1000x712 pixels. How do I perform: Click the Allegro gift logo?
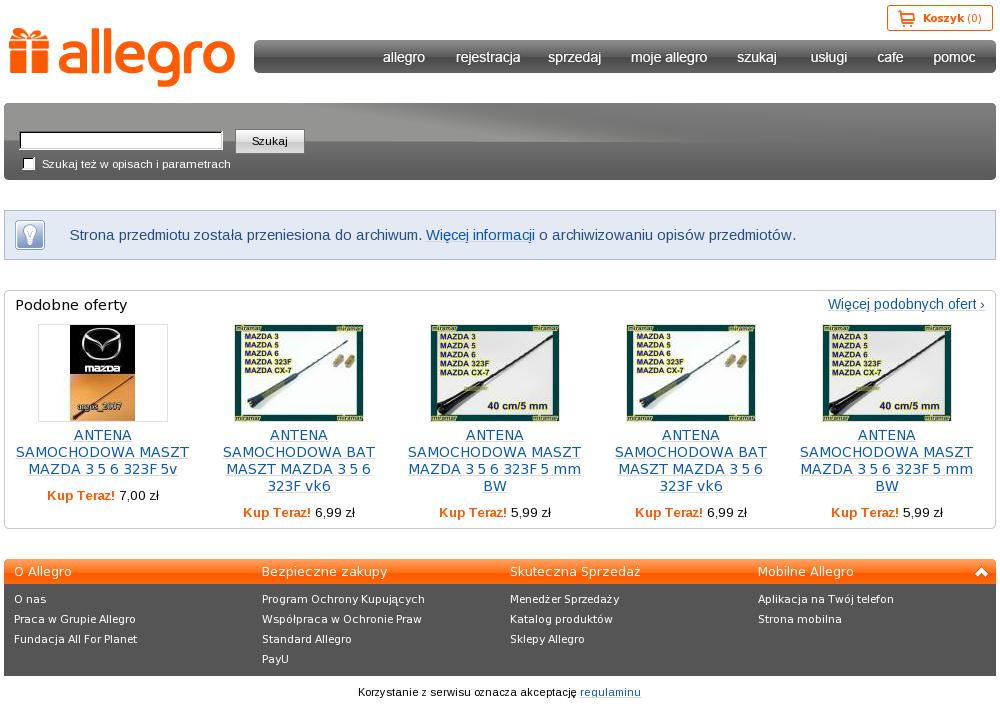tap(122, 56)
